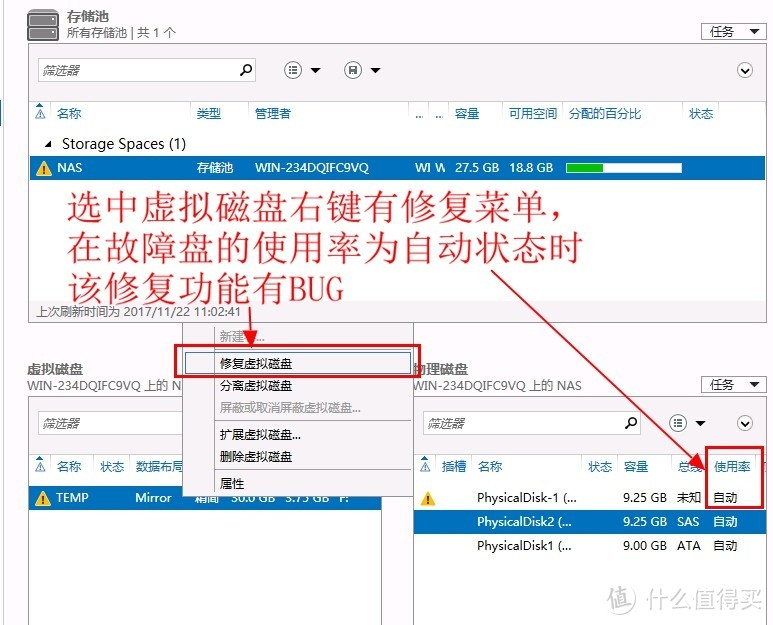Viewport: 773px width, 625px height.
Task: Click the save query disk icon in storage pools
Action: tap(353, 70)
